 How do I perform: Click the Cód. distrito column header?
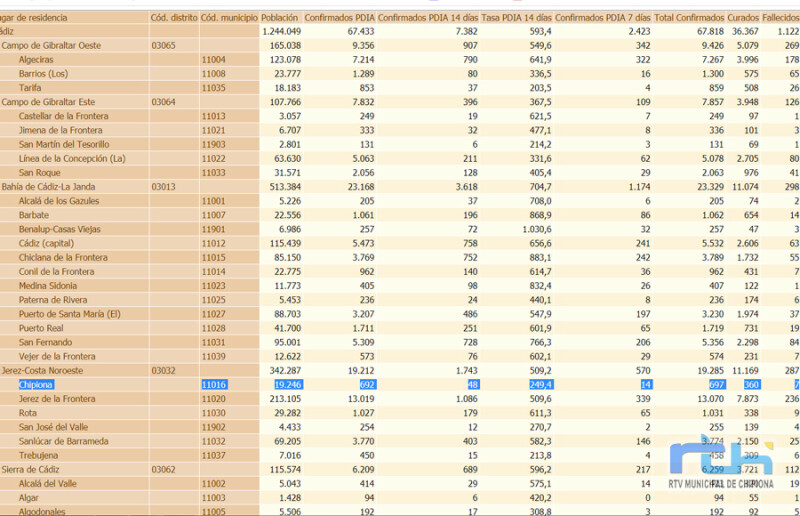pos(174,18)
